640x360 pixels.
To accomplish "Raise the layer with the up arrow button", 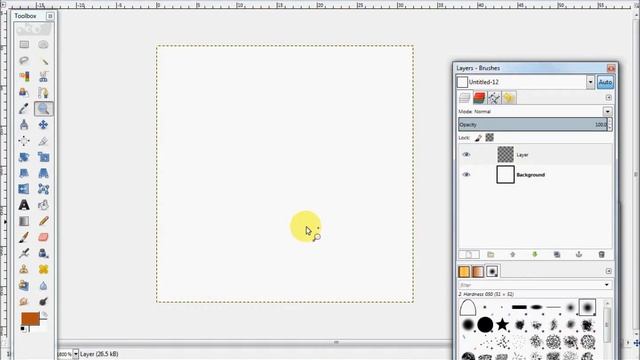I will pos(513,255).
